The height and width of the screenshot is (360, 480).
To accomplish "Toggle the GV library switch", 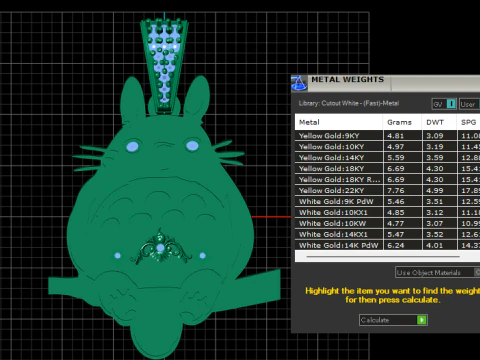I will point(444,104).
